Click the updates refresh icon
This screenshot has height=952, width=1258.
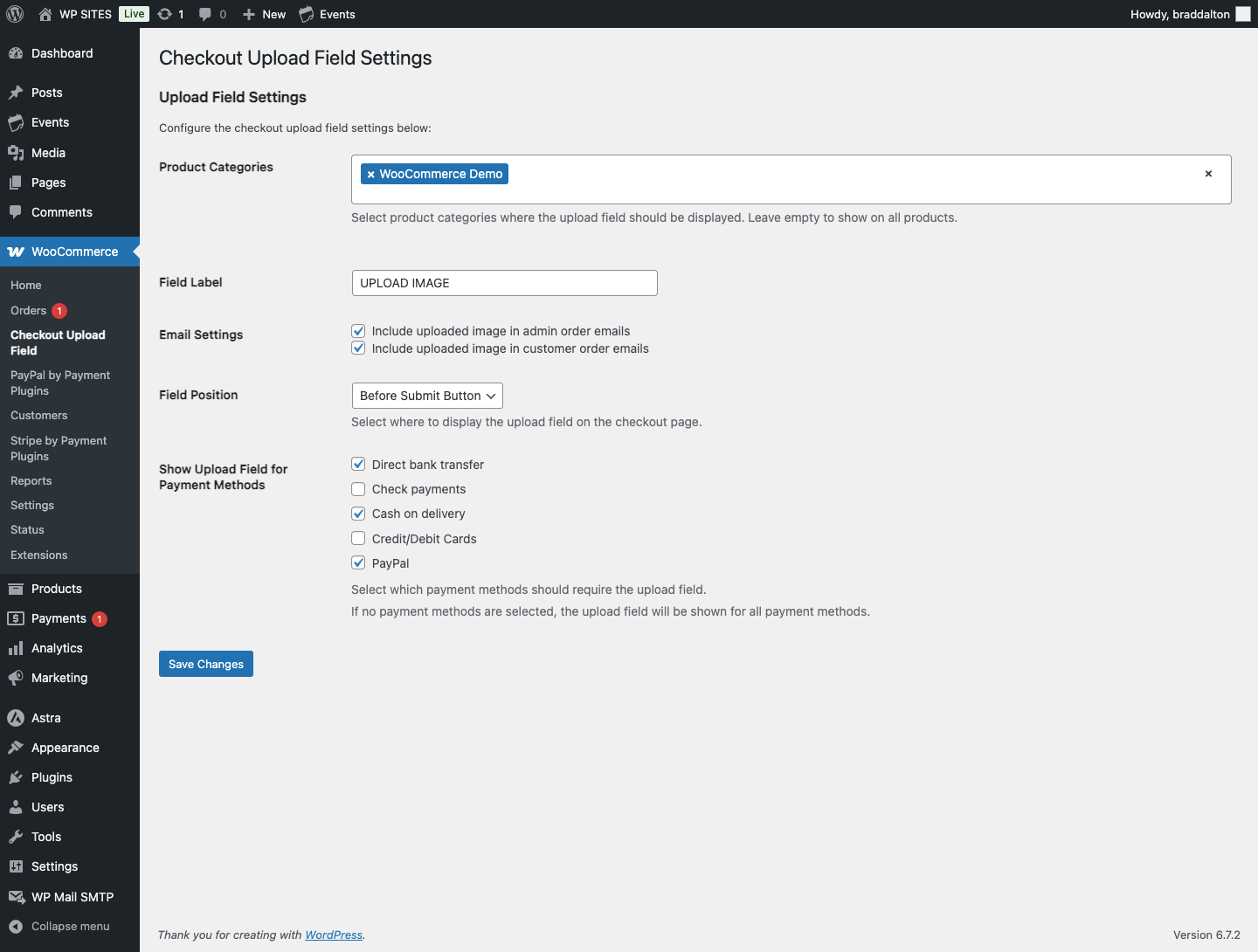pyautogui.click(x=164, y=14)
